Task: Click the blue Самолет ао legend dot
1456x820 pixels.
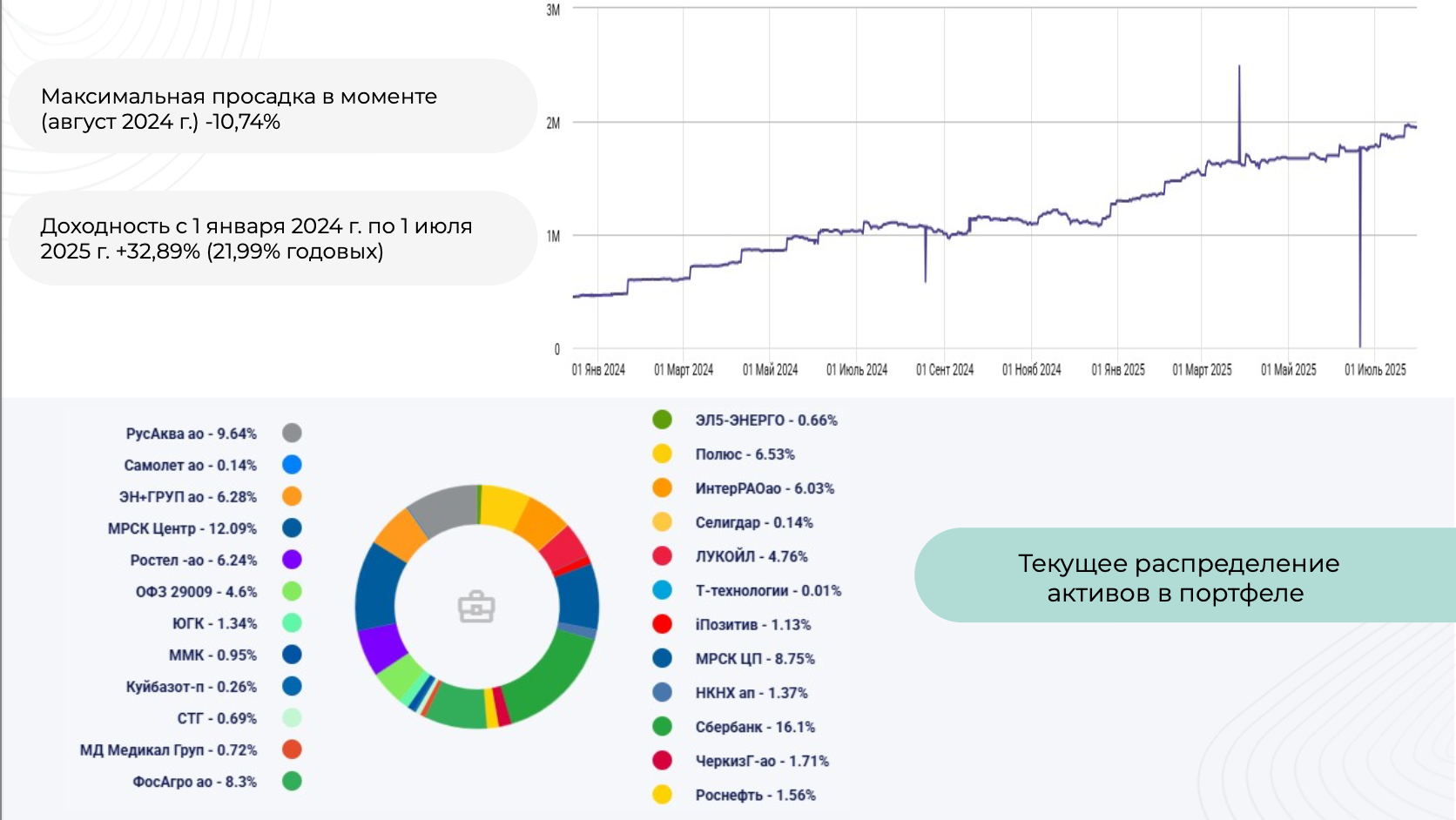Action: [x=292, y=465]
